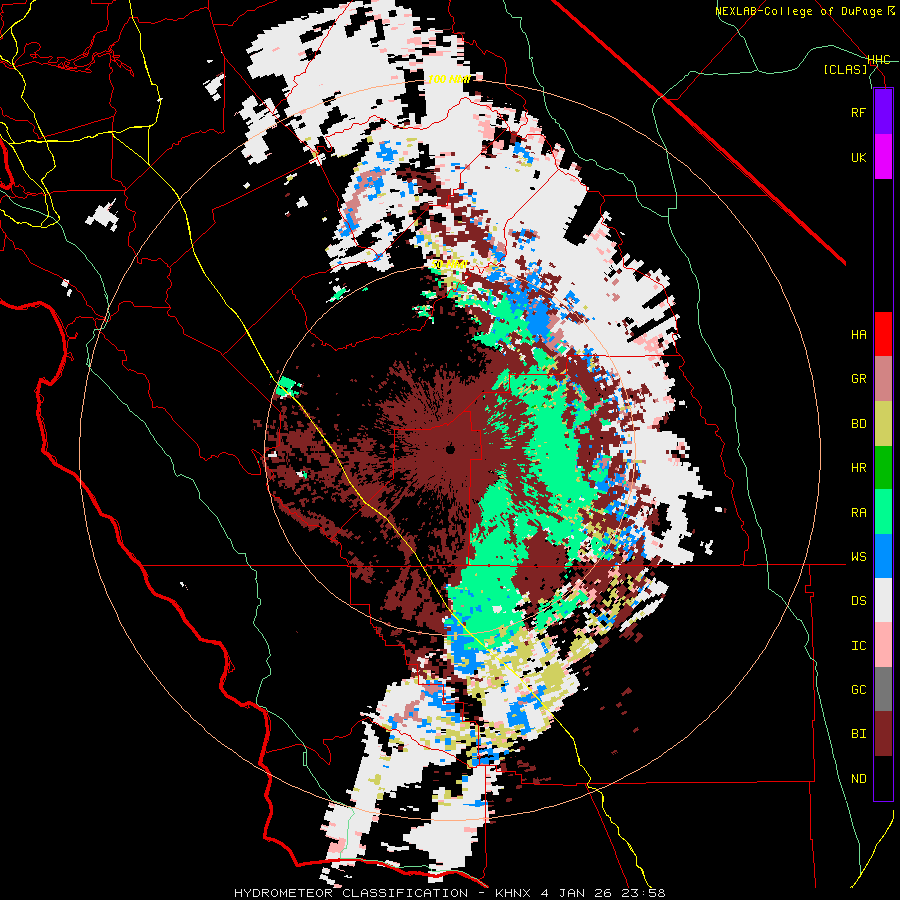Click the ND legend label
This screenshot has width=900, height=900.
click(858, 778)
